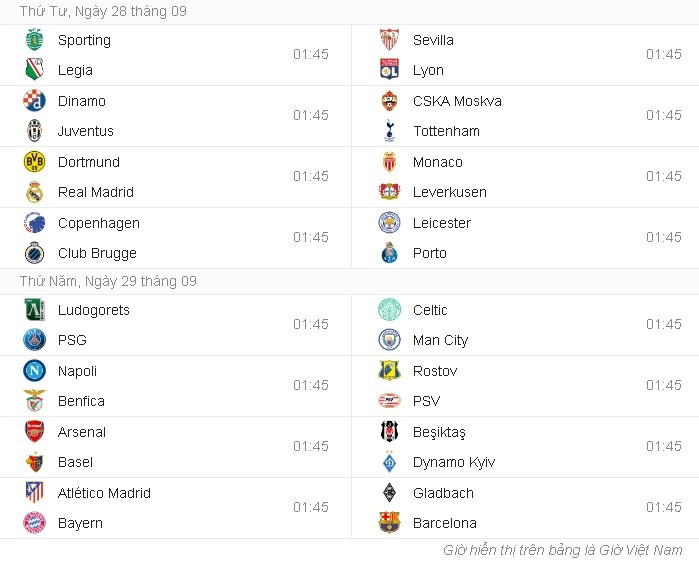Click the Thứ Năm, Ngày 29 tháng 09 header

[x=108, y=281]
